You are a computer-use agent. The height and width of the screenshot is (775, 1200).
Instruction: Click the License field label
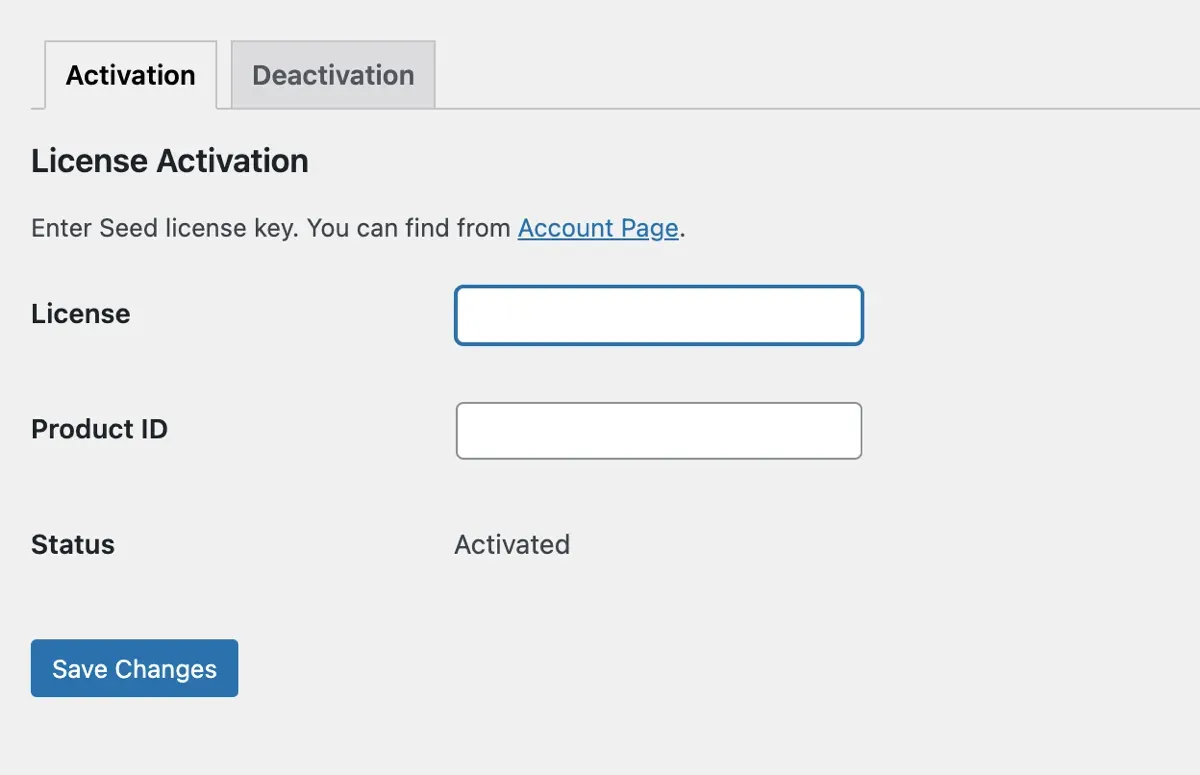80,313
